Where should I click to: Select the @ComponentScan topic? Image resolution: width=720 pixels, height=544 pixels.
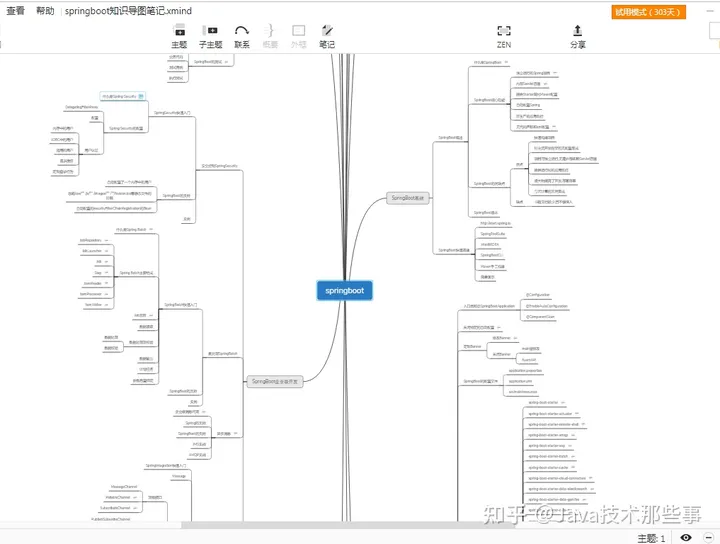coord(540,317)
